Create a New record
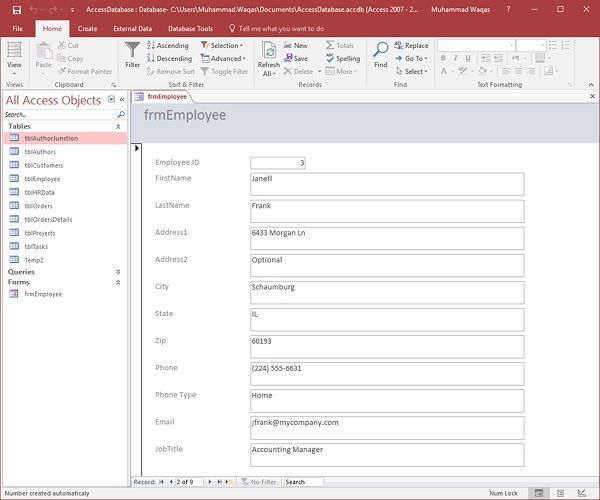 296,46
